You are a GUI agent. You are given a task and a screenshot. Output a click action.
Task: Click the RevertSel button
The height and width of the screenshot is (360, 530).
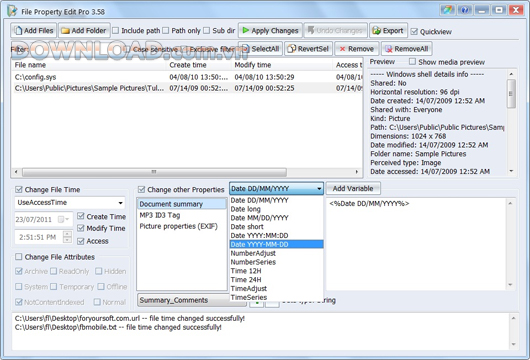tap(308, 49)
